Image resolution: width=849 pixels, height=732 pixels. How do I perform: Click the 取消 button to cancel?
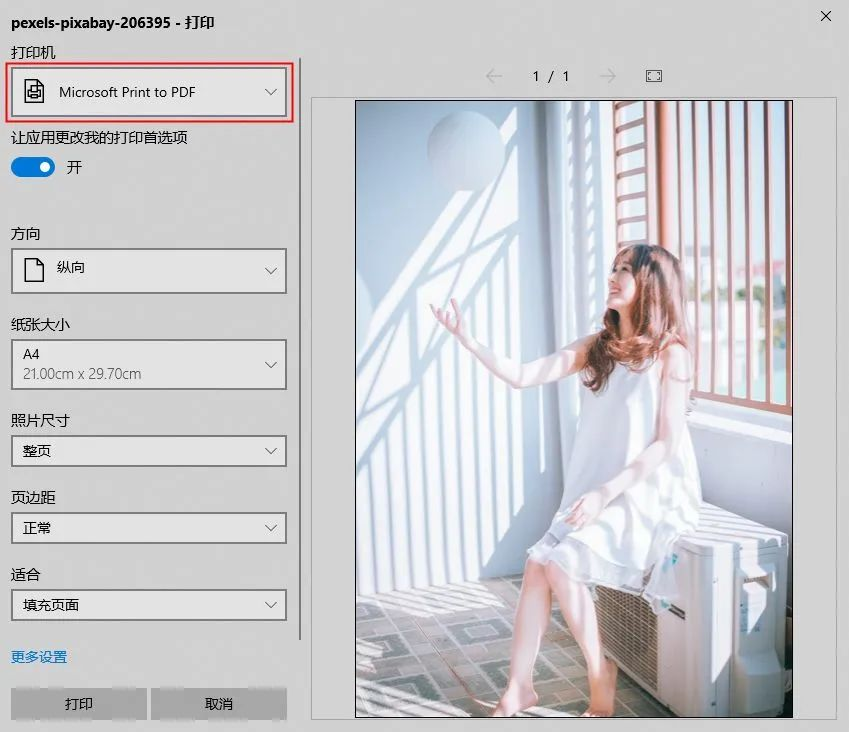click(x=218, y=703)
